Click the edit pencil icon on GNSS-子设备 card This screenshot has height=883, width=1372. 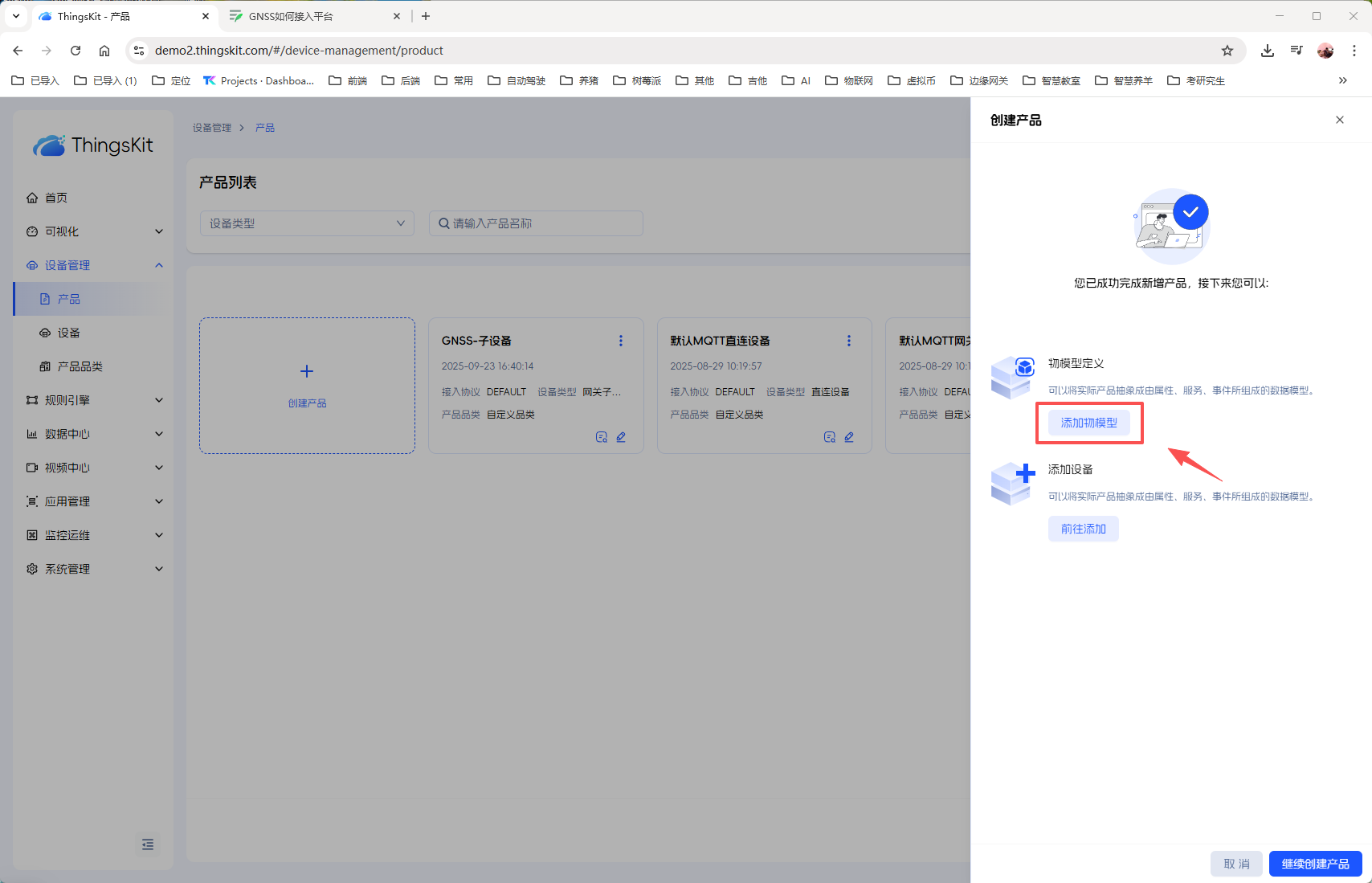coord(621,437)
